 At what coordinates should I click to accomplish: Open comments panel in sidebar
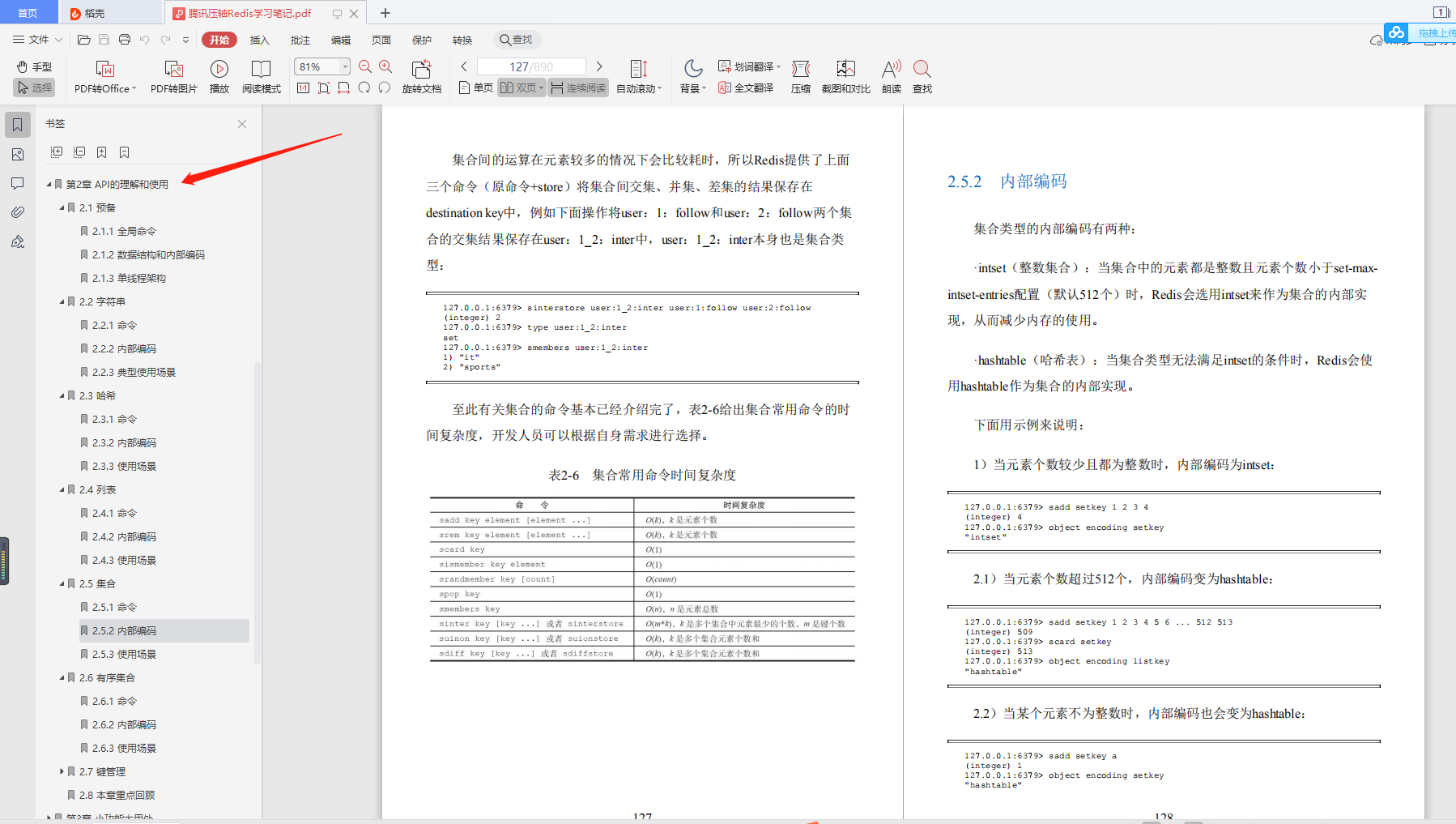pos(18,183)
